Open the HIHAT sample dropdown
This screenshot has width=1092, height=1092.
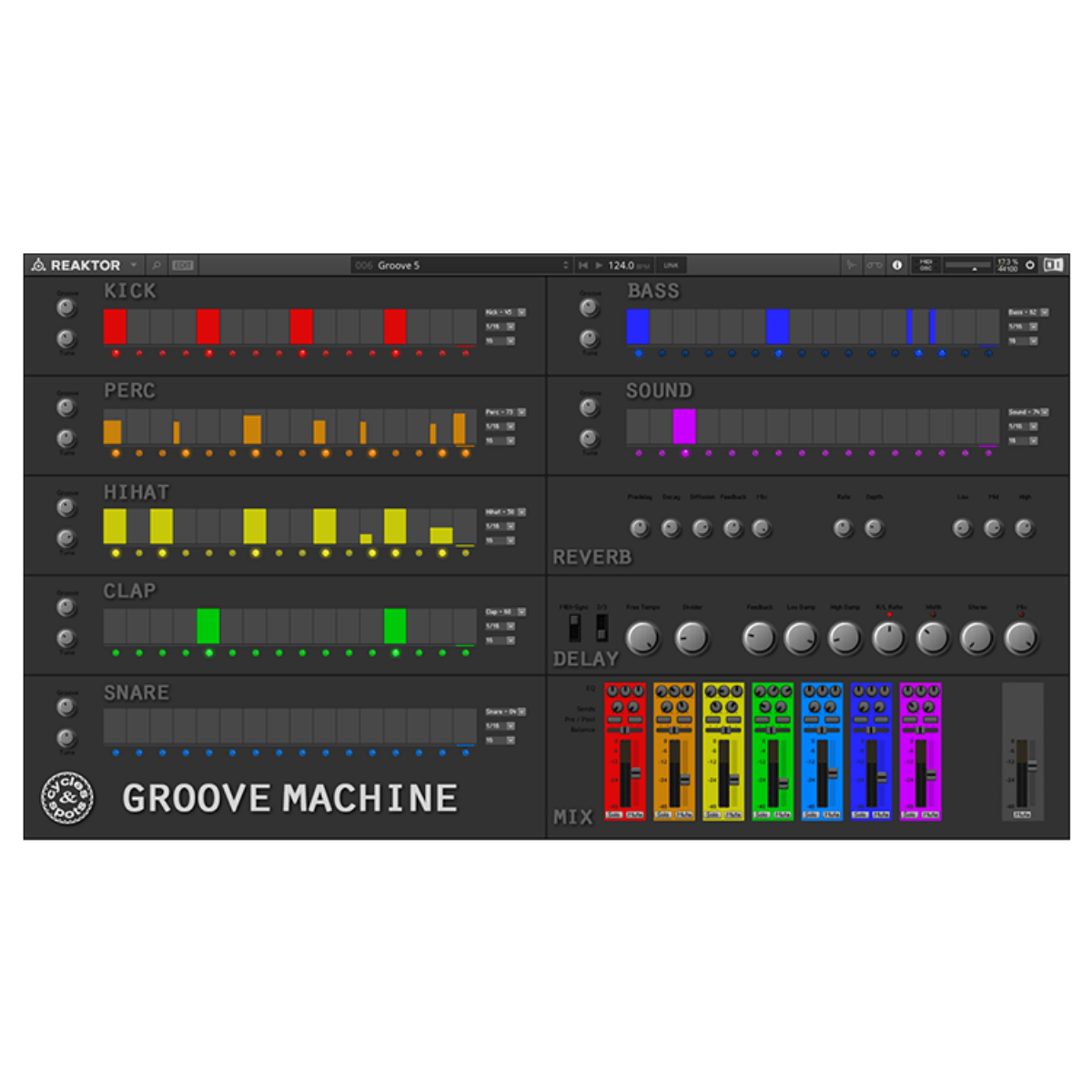(x=505, y=512)
